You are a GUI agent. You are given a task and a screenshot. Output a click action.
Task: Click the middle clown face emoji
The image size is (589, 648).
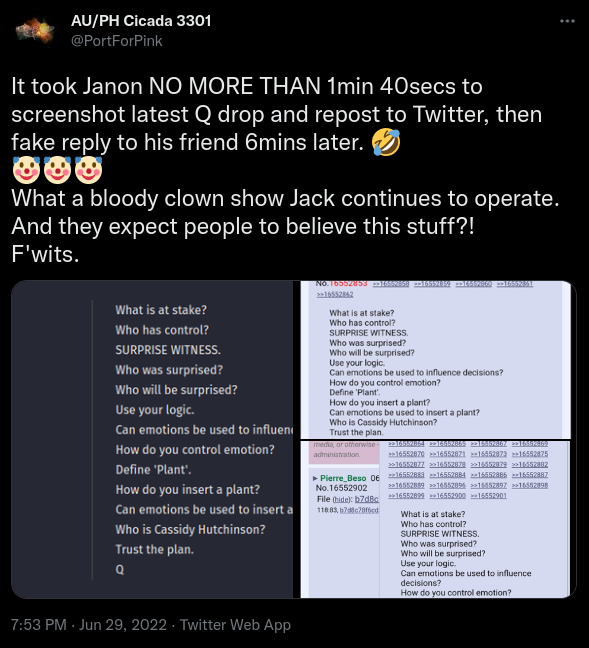pyautogui.click(x=57, y=170)
